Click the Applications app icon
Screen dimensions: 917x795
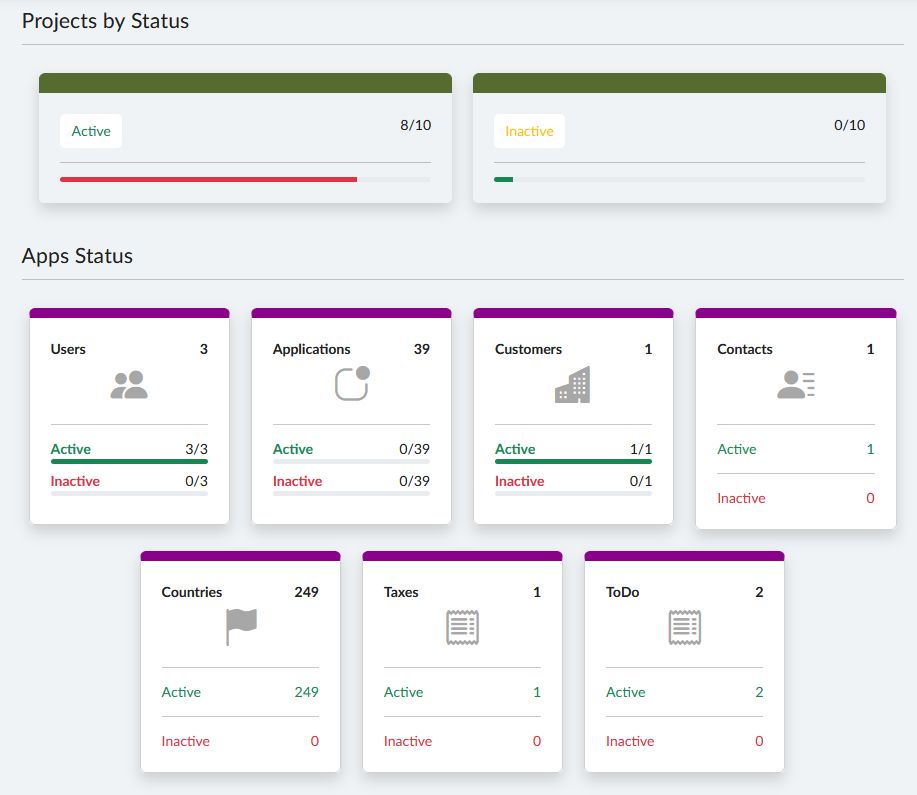tap(352, 384)
